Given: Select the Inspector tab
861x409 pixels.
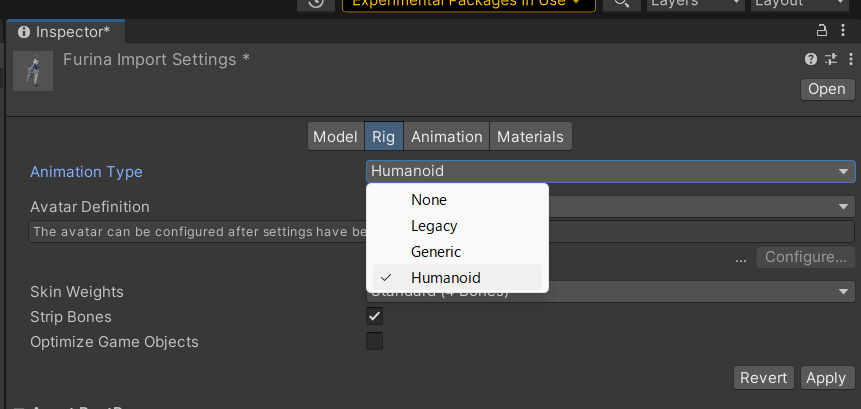Looking at the screenshot, I should tap(65, 32).
